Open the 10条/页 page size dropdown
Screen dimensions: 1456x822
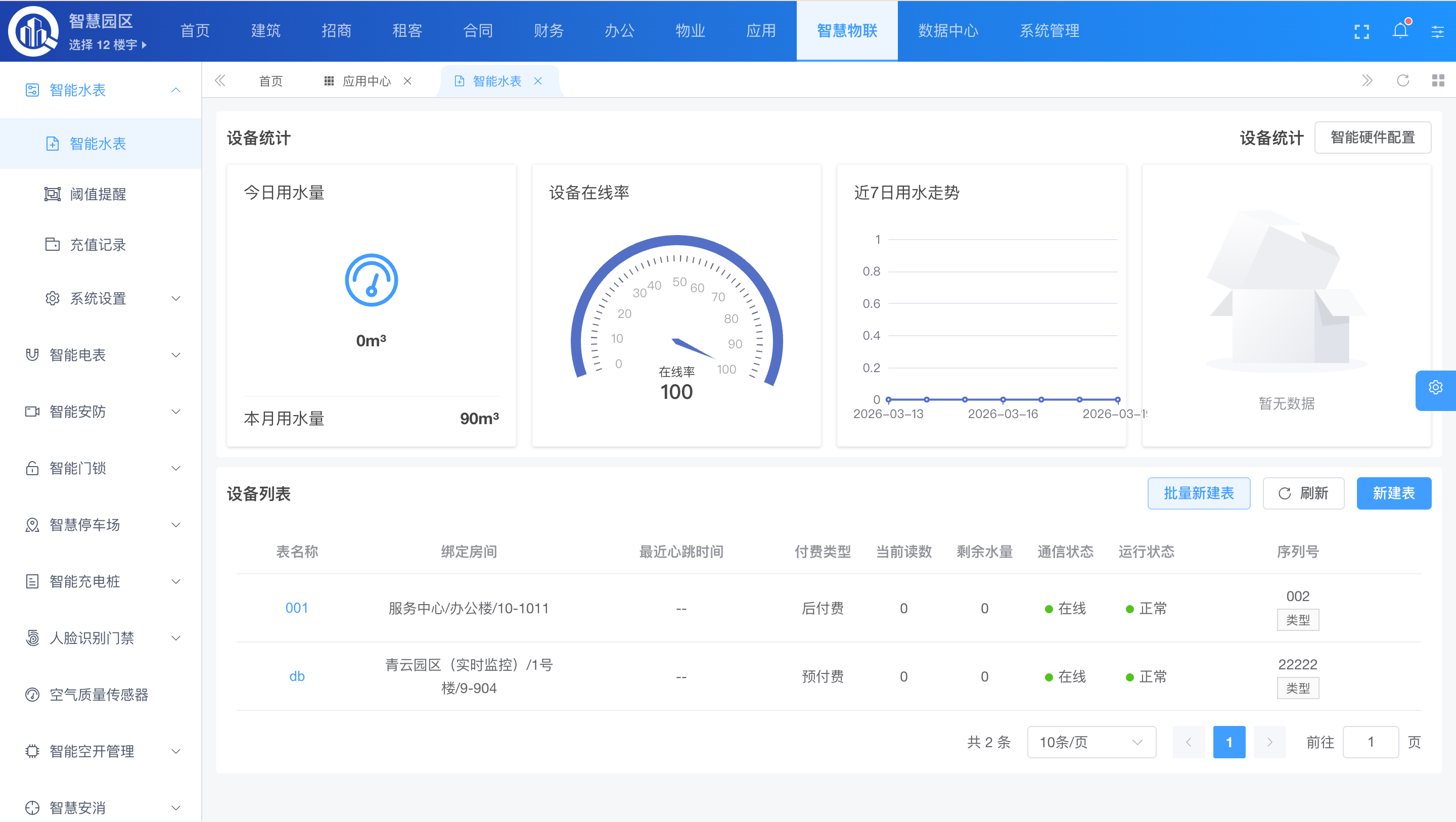point(1091,742)
